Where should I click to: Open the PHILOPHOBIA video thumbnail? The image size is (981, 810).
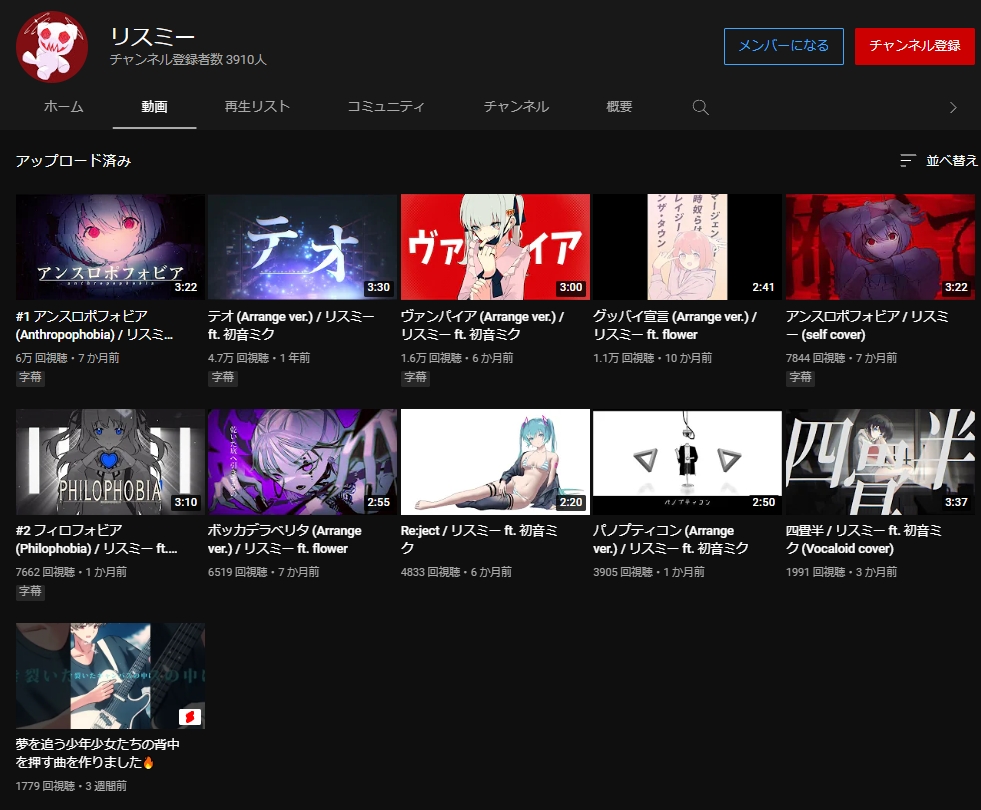pyautogui.click(x=110, y=462)
